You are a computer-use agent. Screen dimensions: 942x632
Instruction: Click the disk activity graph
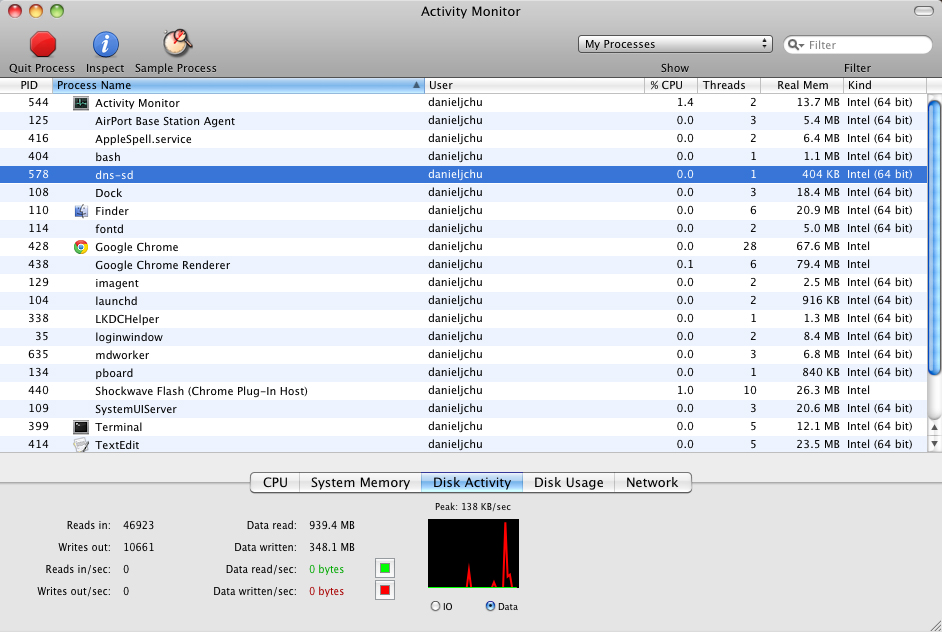[473, 553]
